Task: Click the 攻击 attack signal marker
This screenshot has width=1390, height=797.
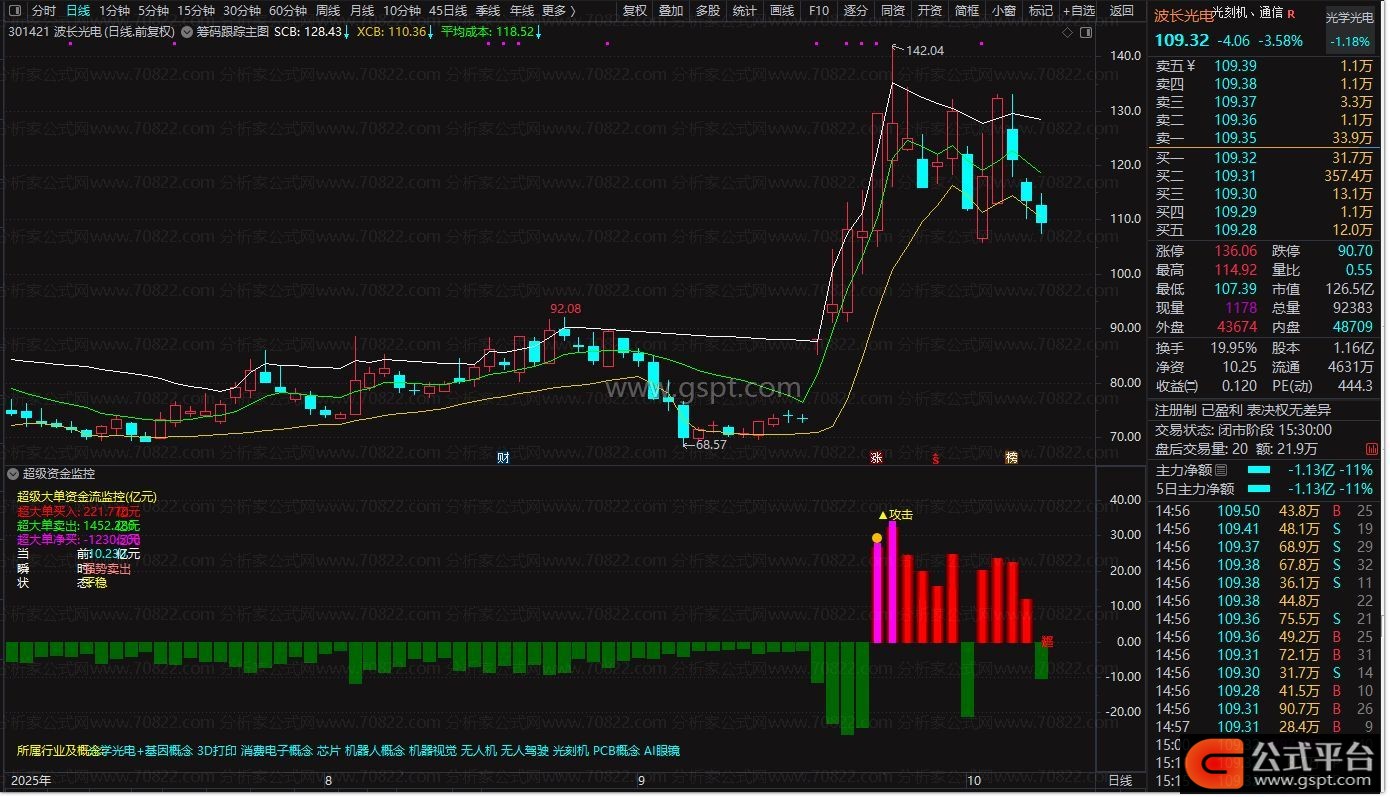Action: click(895, 515)
